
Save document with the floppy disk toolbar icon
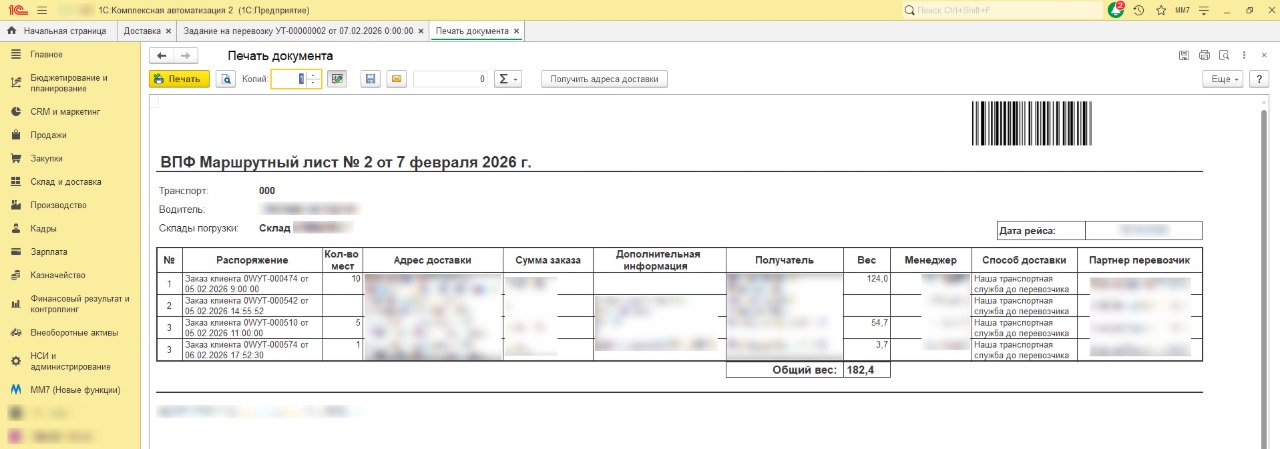[x=370, y=79]
